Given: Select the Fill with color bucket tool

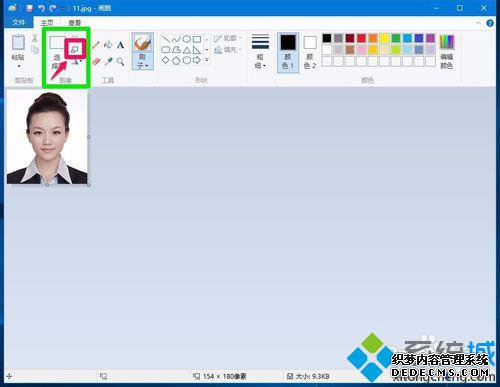Looking at the screenshot, I should [108, 45].
